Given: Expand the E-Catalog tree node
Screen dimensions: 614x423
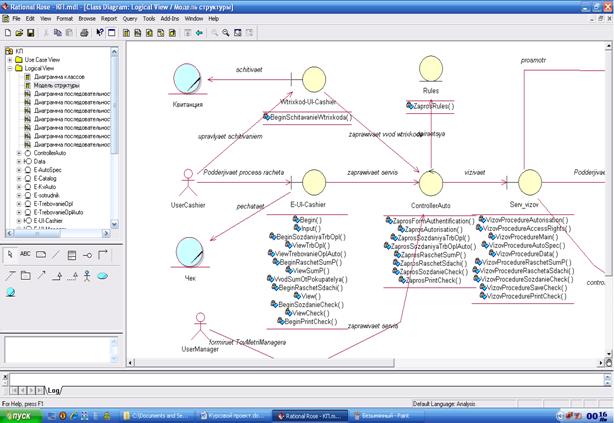Looking at the screenshot, I should pyautogui.click(x=18, y=178).
